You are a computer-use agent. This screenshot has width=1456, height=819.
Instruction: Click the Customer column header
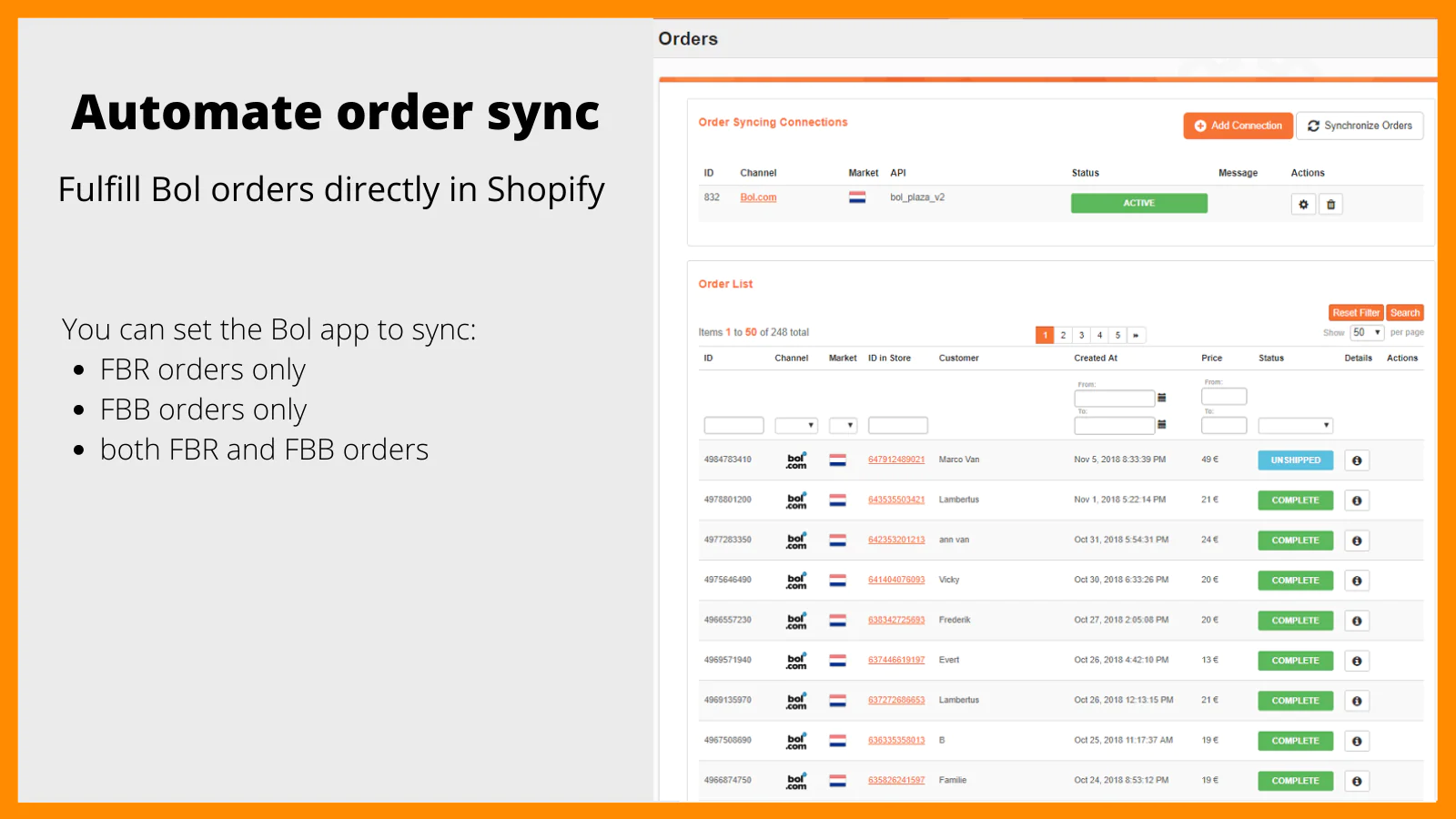pyautogui.click(x=959, y=359)
